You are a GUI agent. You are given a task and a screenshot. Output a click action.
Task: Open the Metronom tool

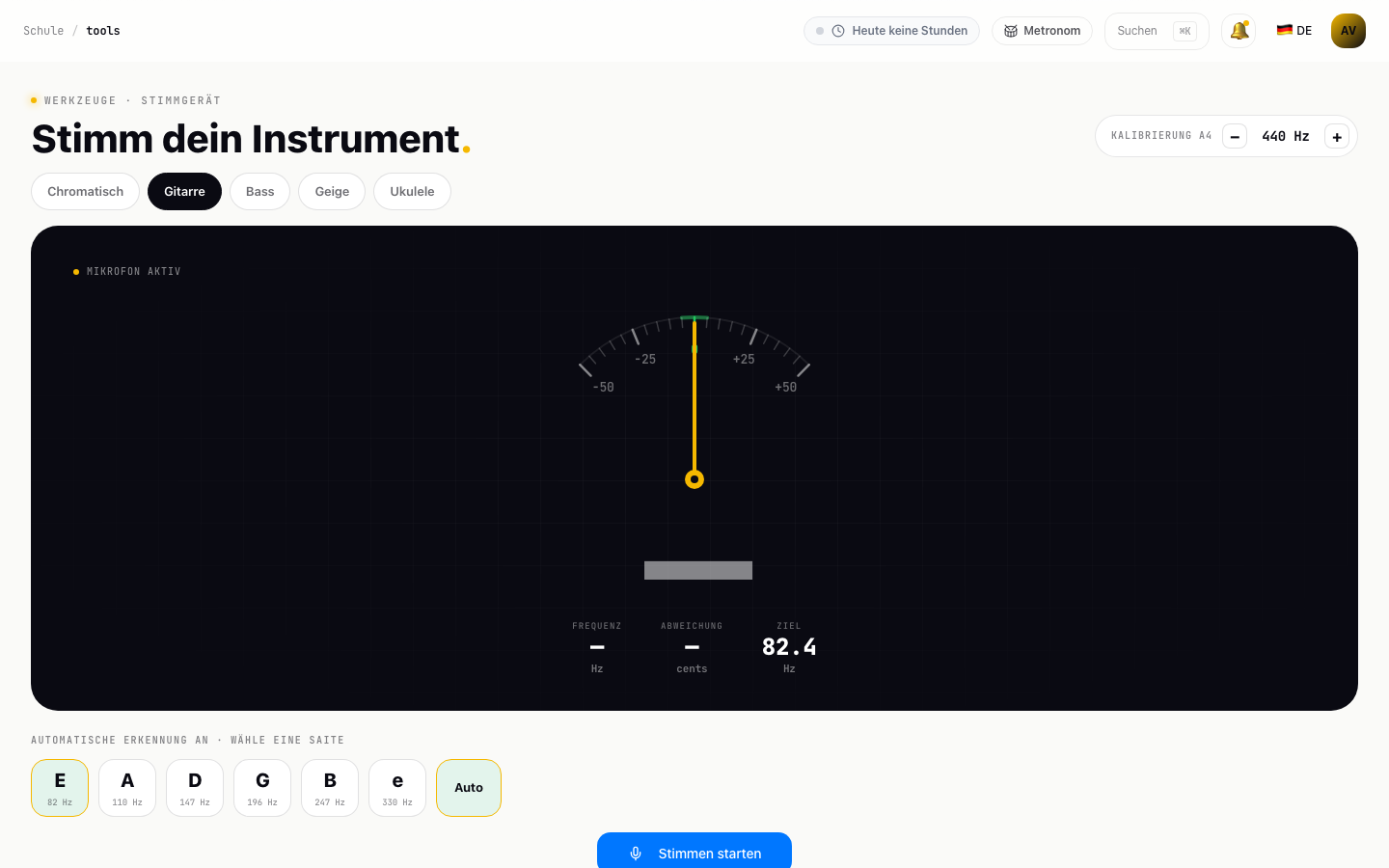coord(1042,31)
